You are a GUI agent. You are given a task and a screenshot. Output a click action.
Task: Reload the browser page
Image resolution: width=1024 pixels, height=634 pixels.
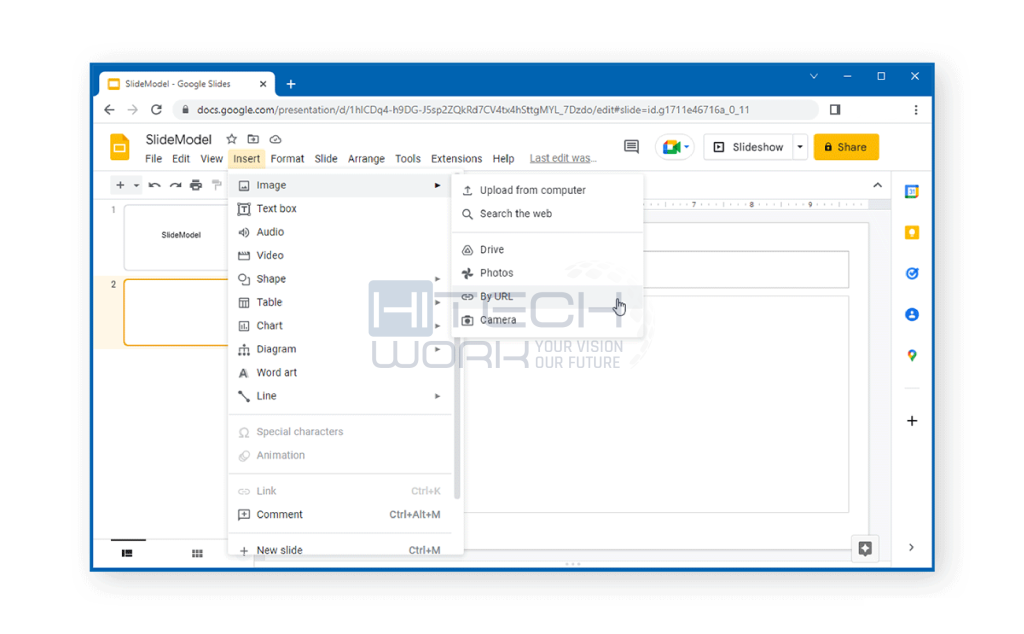[156, 110]
